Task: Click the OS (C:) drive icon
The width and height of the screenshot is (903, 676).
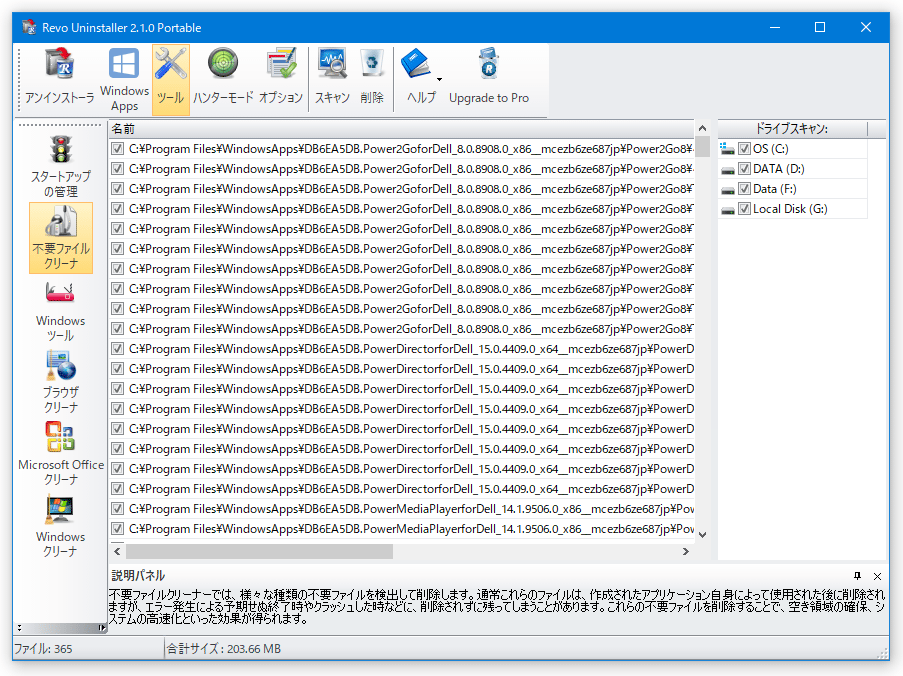Action: point(727,149)
